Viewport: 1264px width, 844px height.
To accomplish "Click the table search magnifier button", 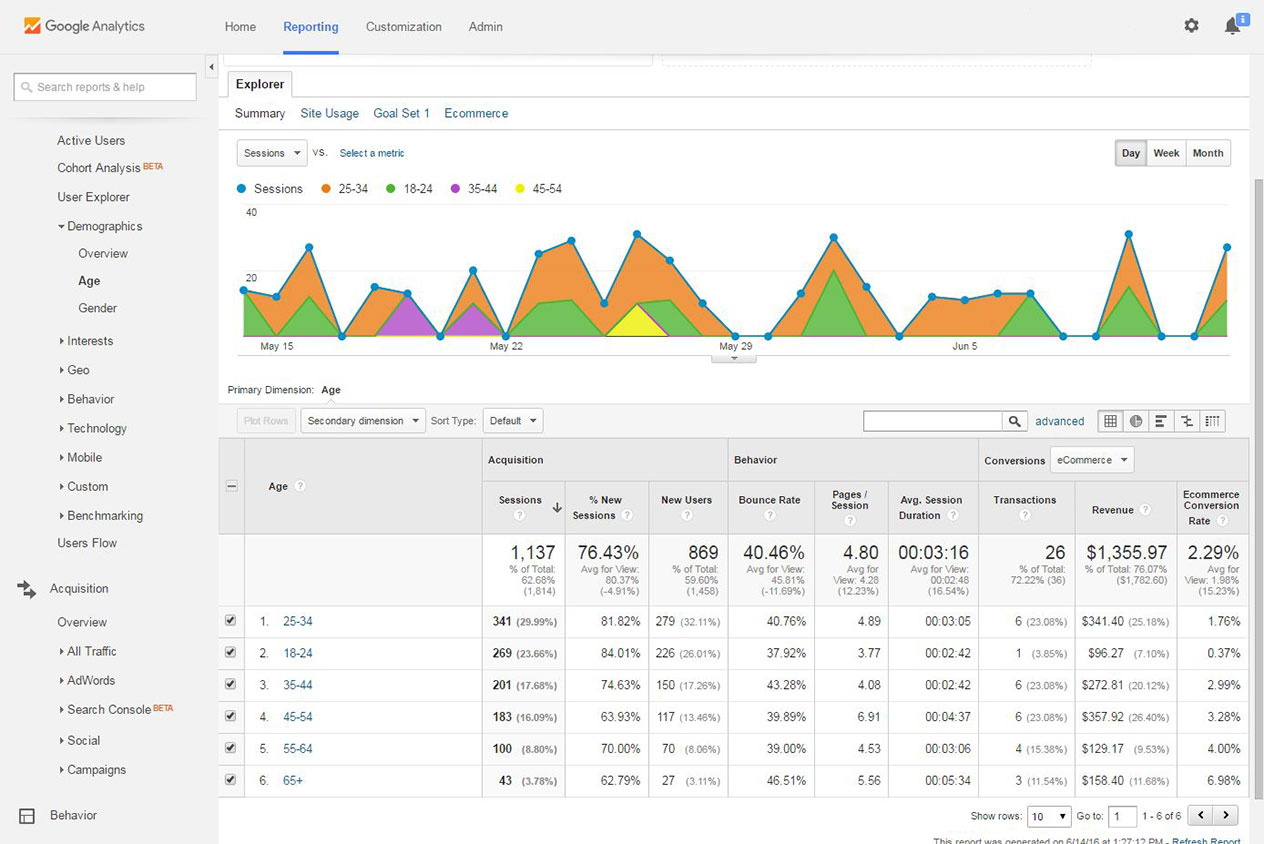I will 1015,421.
